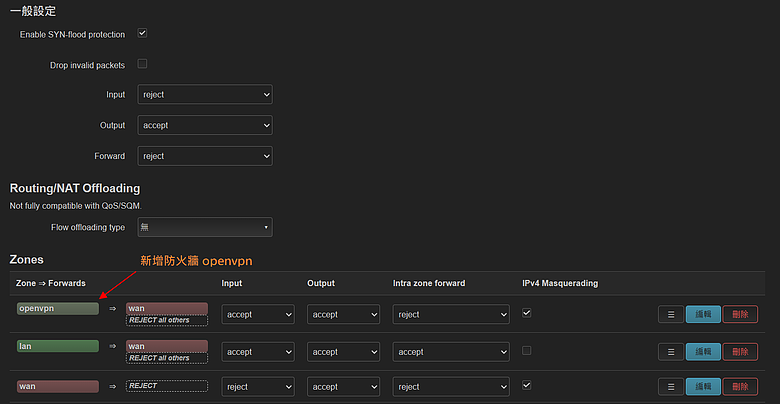The image size is (780, 404).
Task: Click the Routing/NAT Offloading heading
Action: 75,189
